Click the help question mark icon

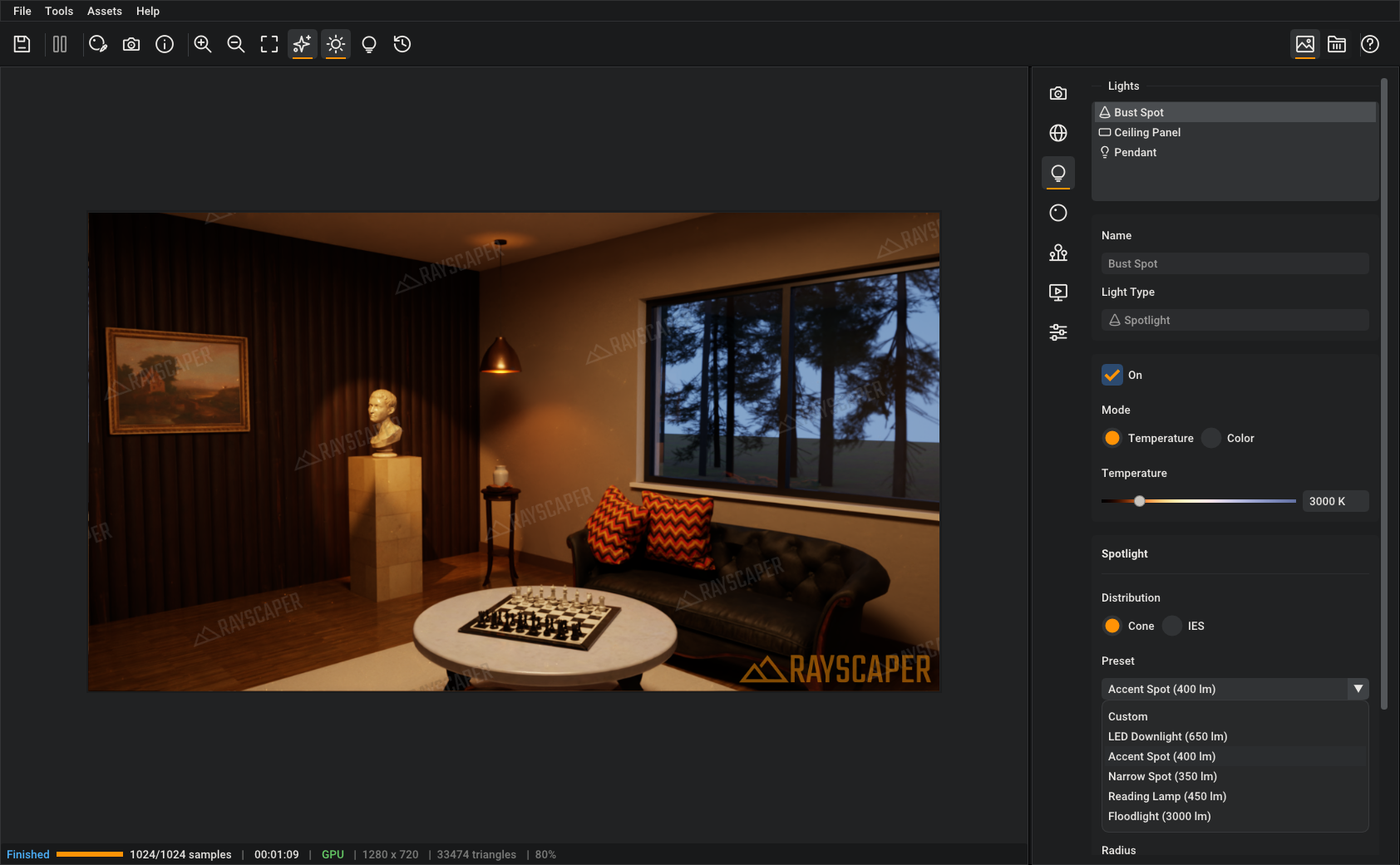1370,44
